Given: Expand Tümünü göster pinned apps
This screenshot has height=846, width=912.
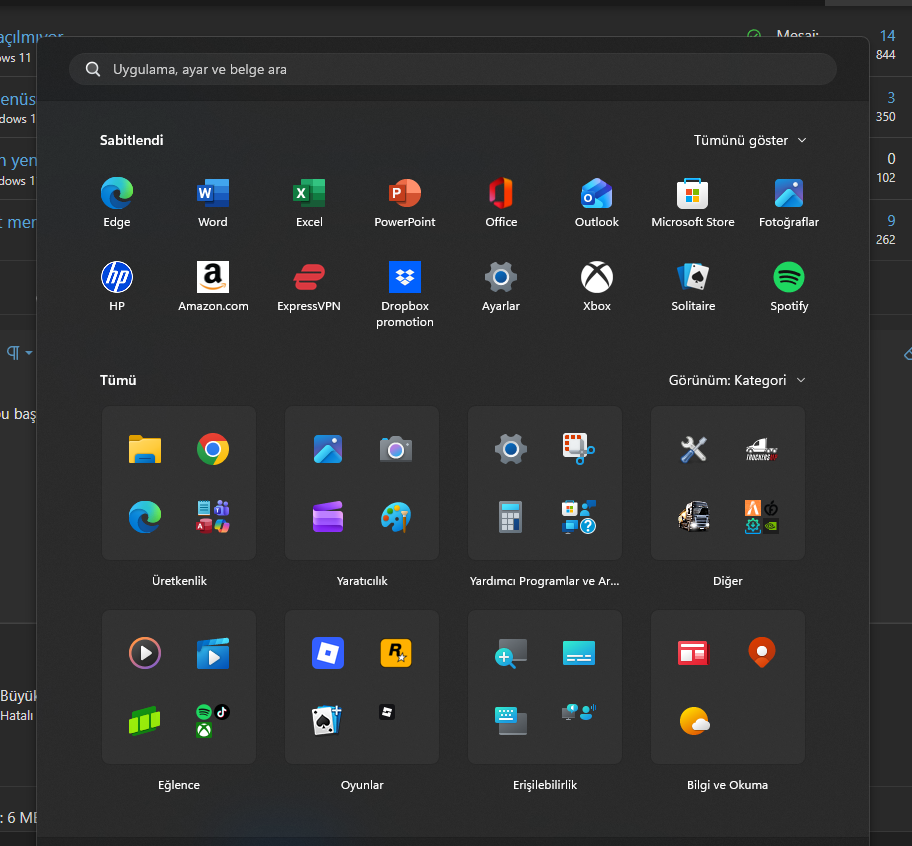Looking at the screenshot, I should coord(750,140).
